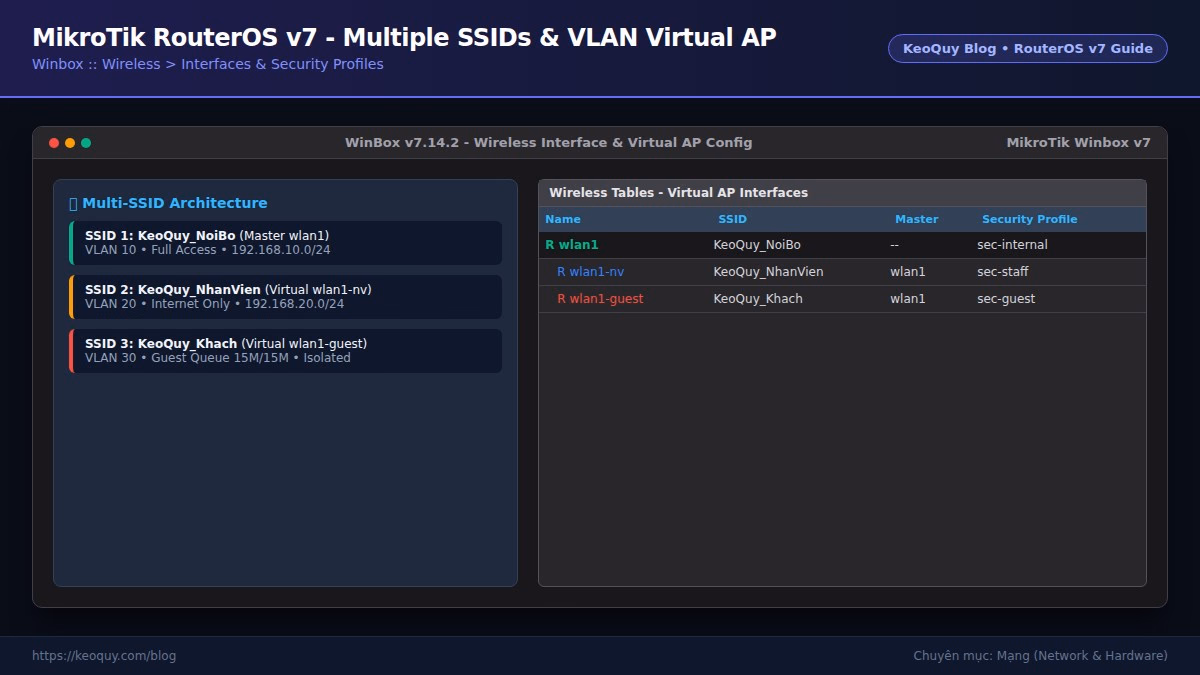
Task: Click the Winbox Wireless breadcrumb subtitle
Action: pos(208,64)
